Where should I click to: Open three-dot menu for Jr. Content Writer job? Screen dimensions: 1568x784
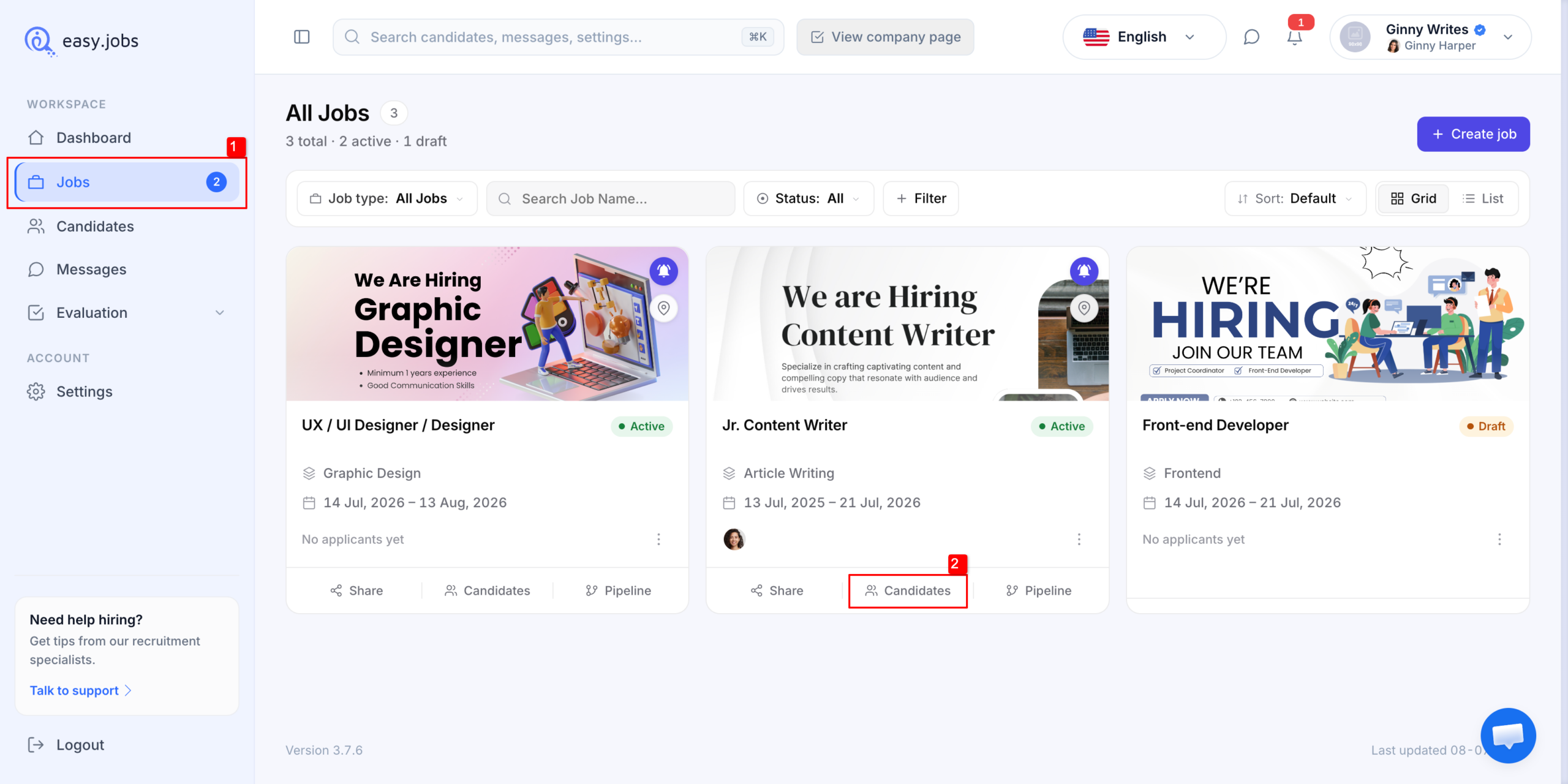1079,539
